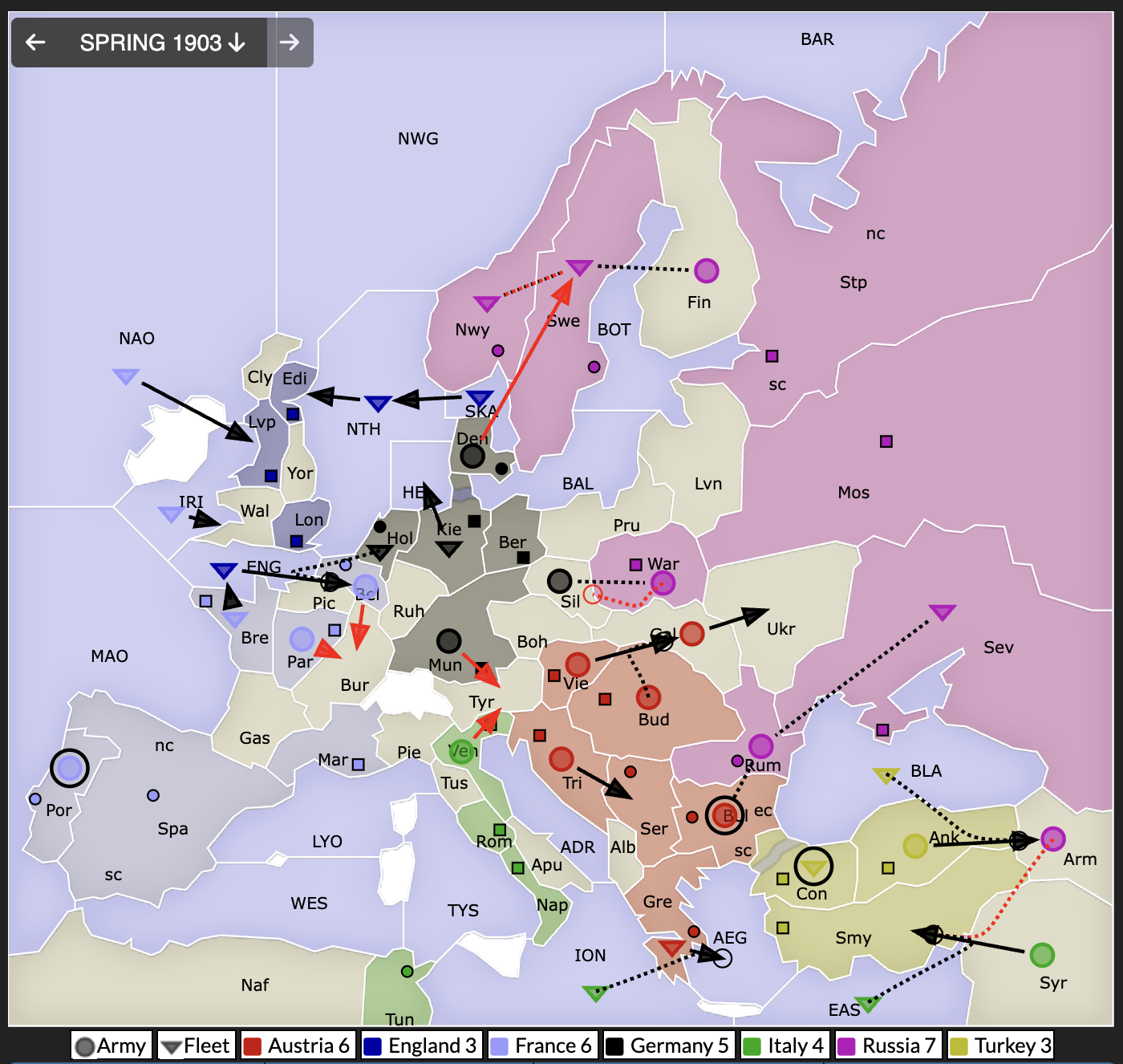The width and height of the screenshot is (1123, 1064).
Task: Click the Army legend entry
Action: click(111, 1046)
